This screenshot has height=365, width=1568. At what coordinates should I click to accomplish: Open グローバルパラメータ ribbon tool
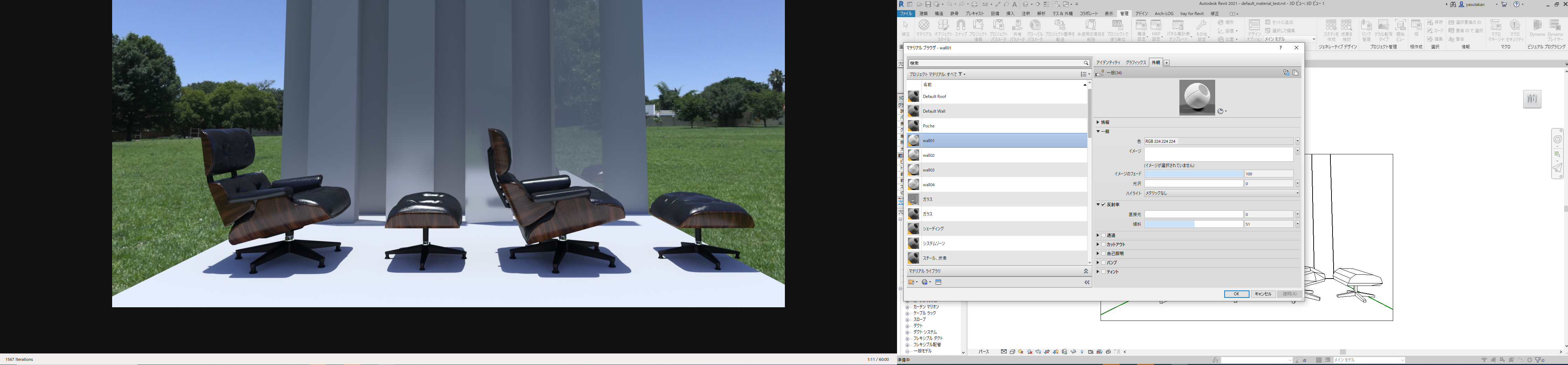click(1035, 30)
